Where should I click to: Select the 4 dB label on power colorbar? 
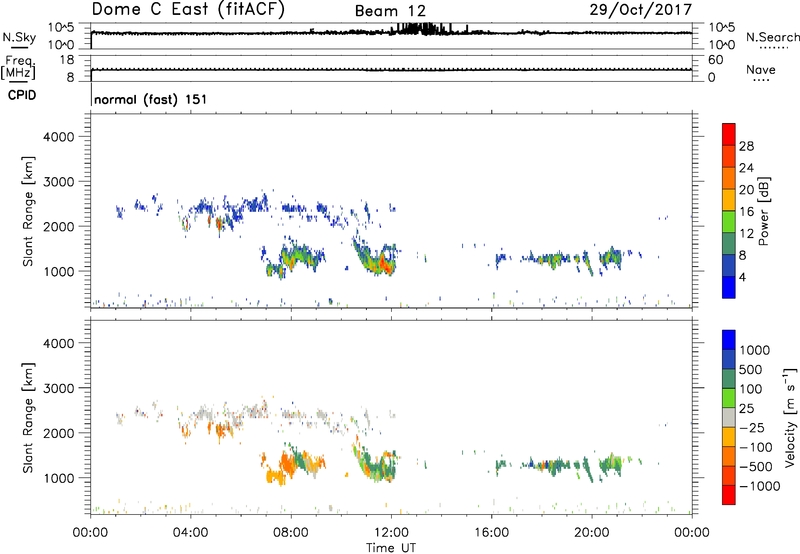tap(743, 277)
